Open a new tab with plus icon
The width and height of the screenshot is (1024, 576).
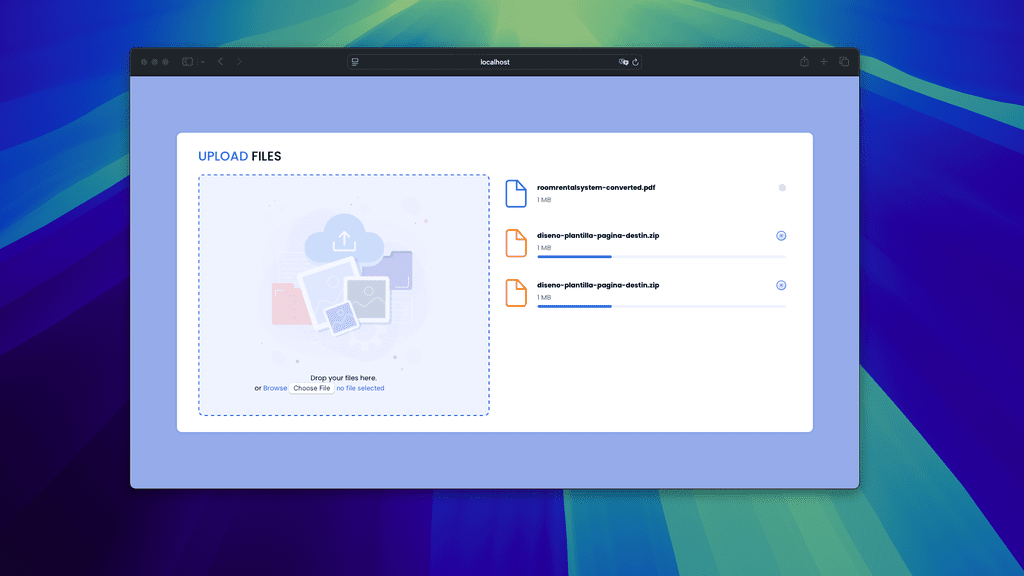(824, 61)
